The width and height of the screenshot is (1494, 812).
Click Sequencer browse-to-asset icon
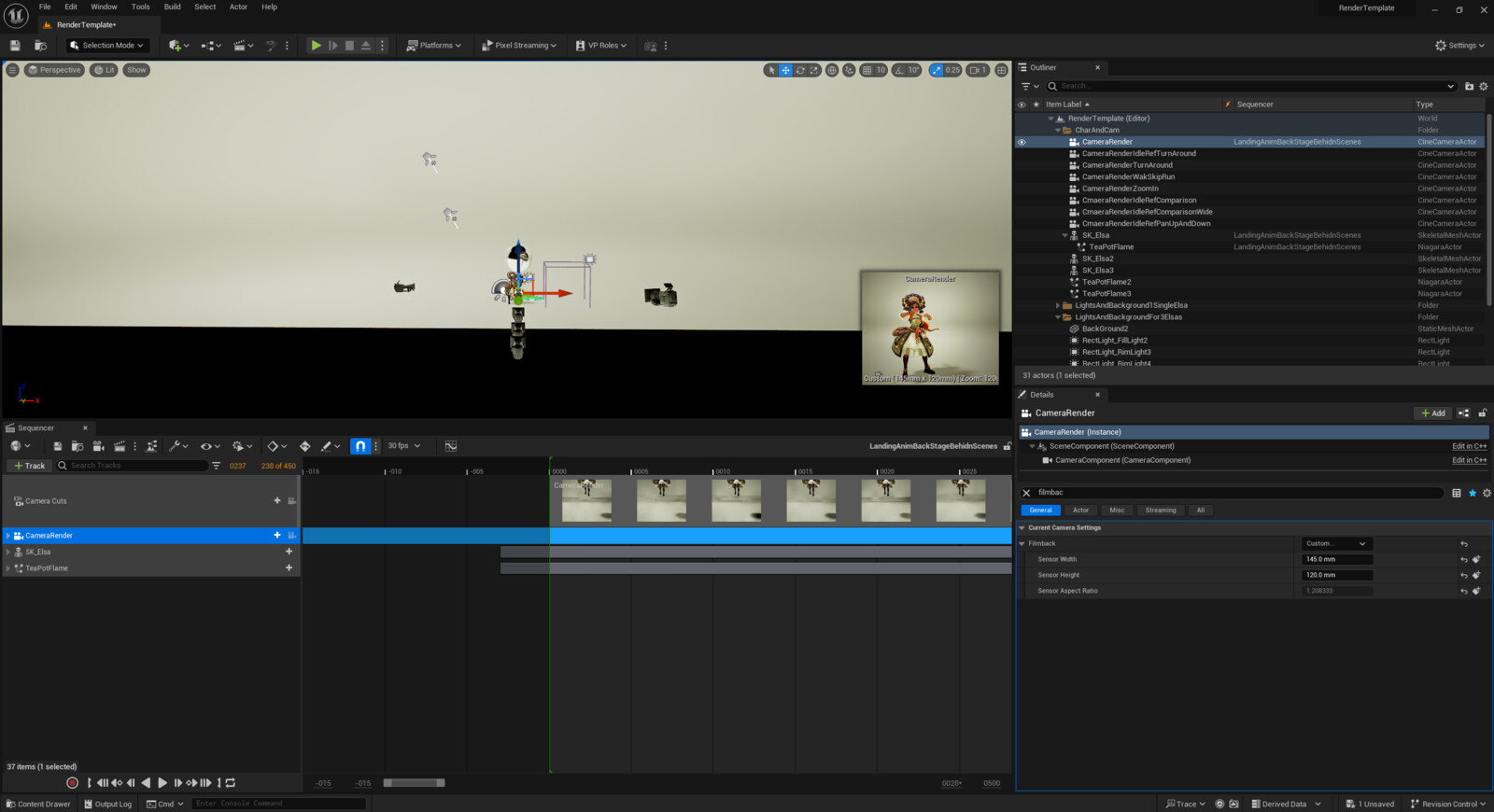point(78,446)
